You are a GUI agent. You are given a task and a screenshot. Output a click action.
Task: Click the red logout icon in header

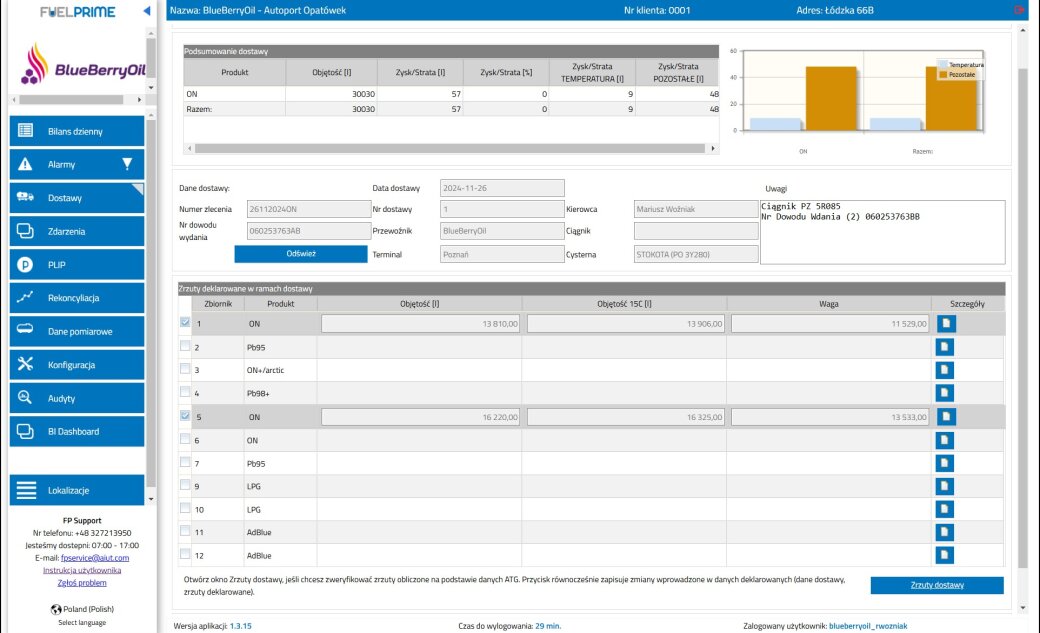pos(1019,10)
